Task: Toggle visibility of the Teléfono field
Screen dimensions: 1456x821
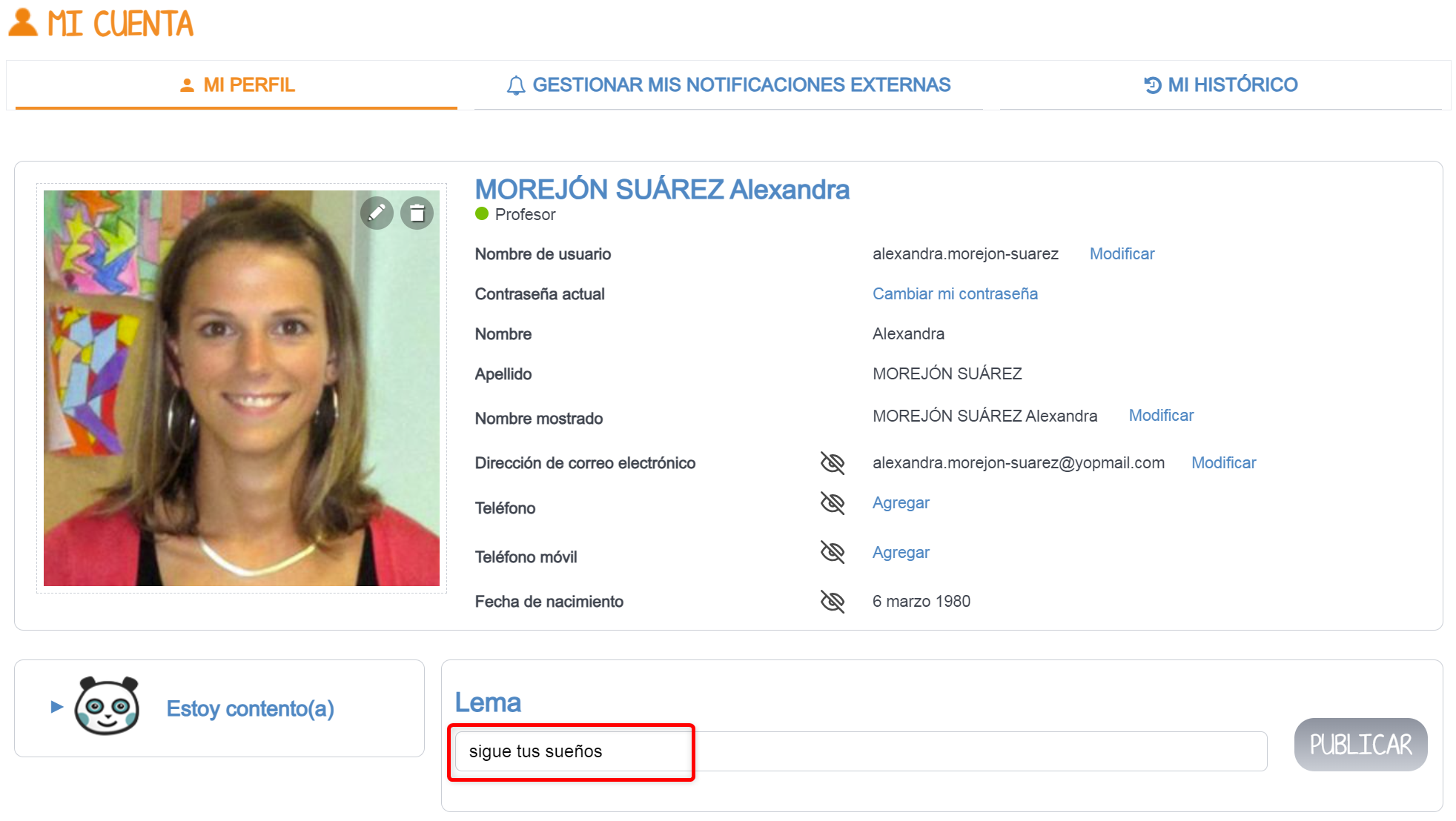Action: [833, 503]
